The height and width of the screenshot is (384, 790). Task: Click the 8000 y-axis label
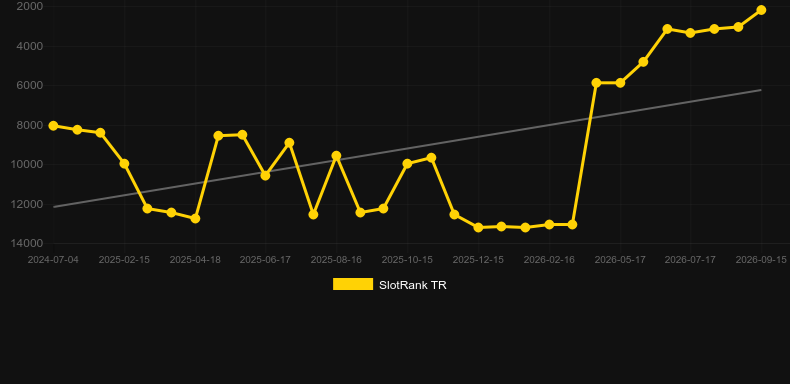point(30,125)
